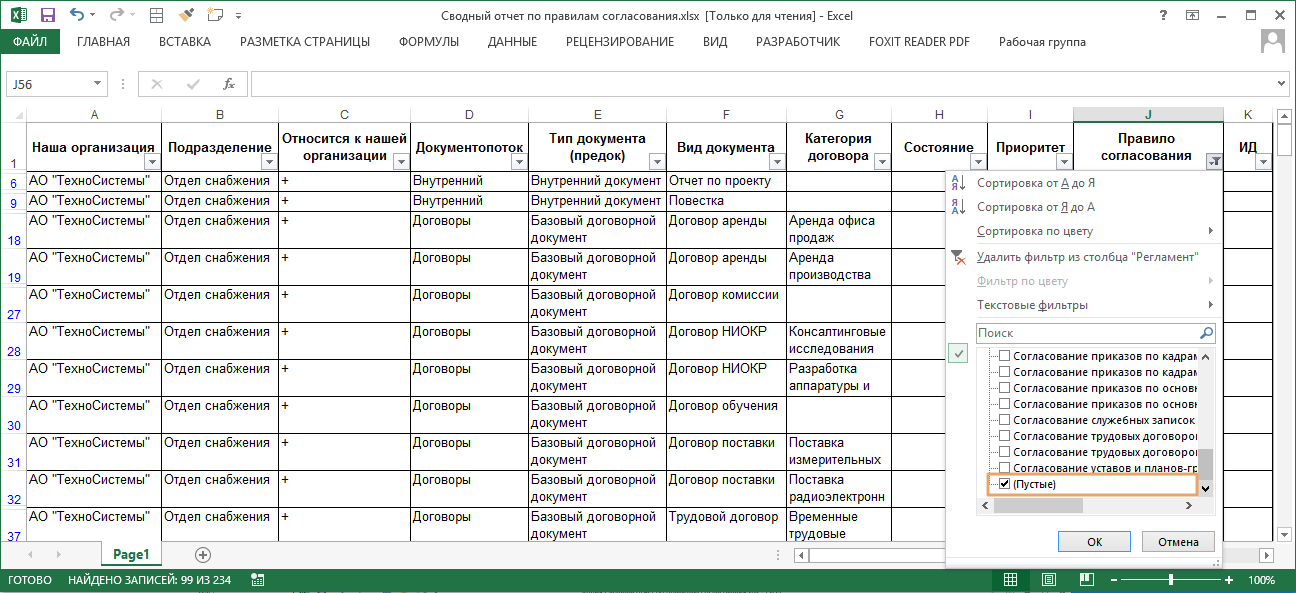Open the ФОРМУЛЫ ribbon tab

(x=428, y=42)
